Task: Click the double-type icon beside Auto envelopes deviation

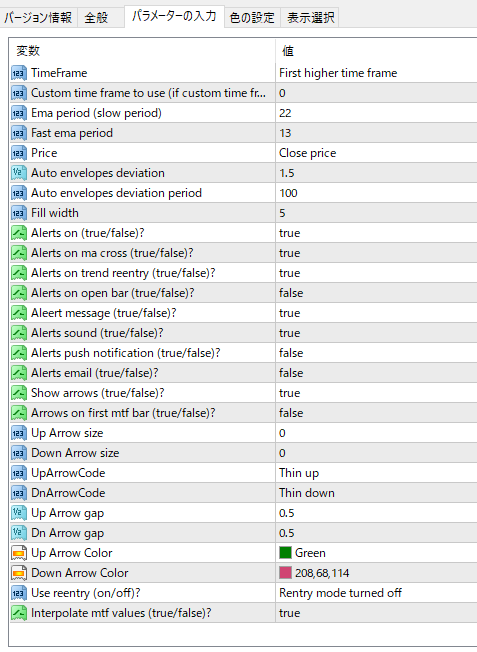Action: pyautogui.click(x=19, y=173)
